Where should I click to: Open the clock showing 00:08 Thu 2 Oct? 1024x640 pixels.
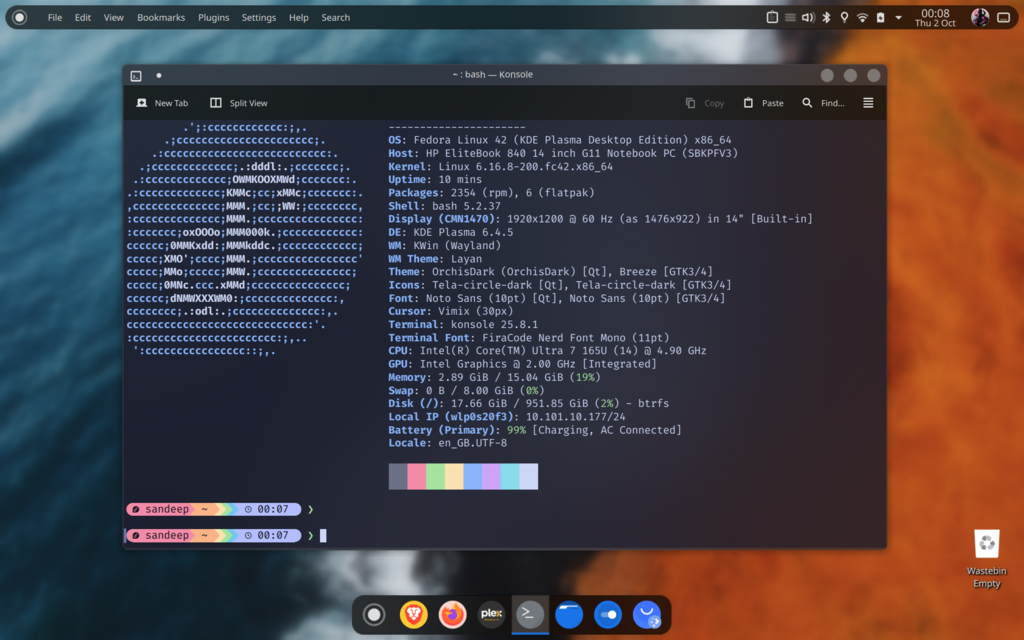point(935,18)
